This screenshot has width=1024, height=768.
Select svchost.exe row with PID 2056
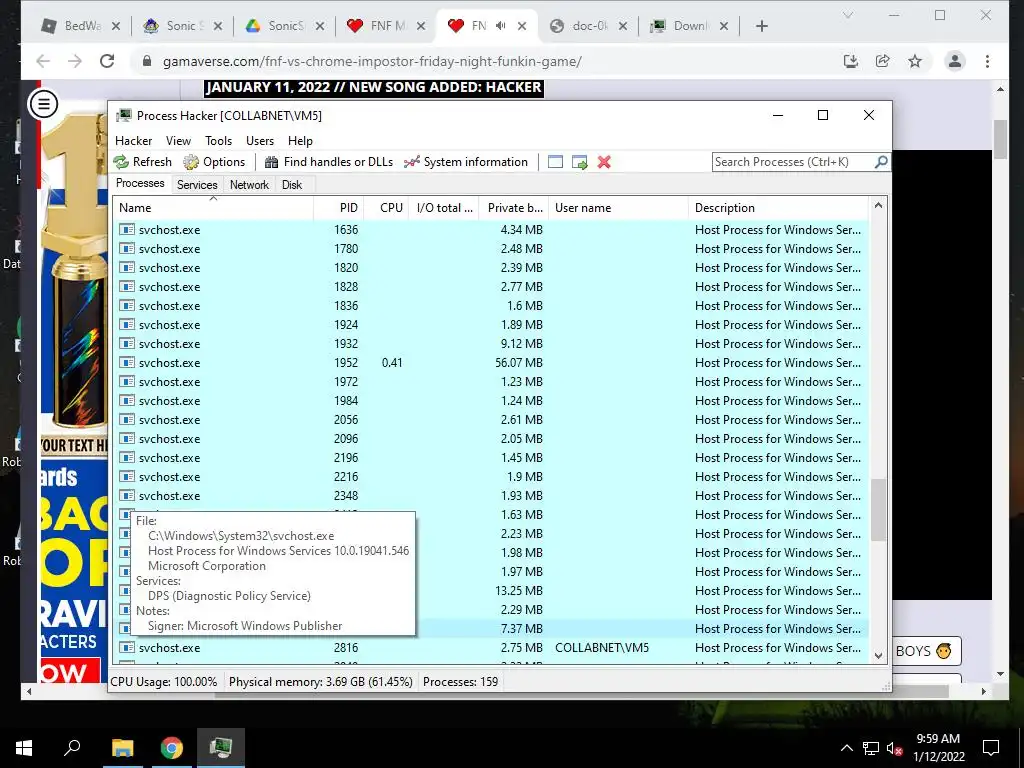(491, 420)
